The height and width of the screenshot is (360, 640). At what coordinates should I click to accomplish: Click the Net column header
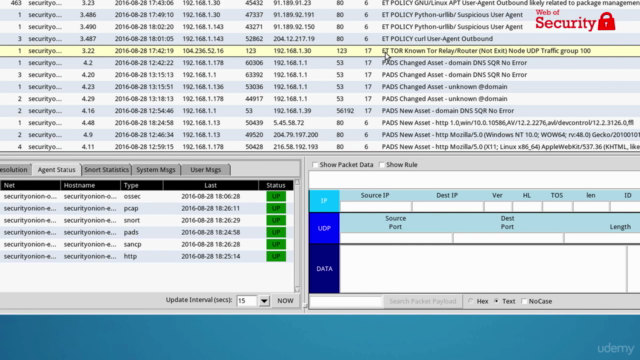[x=30, y=185]
